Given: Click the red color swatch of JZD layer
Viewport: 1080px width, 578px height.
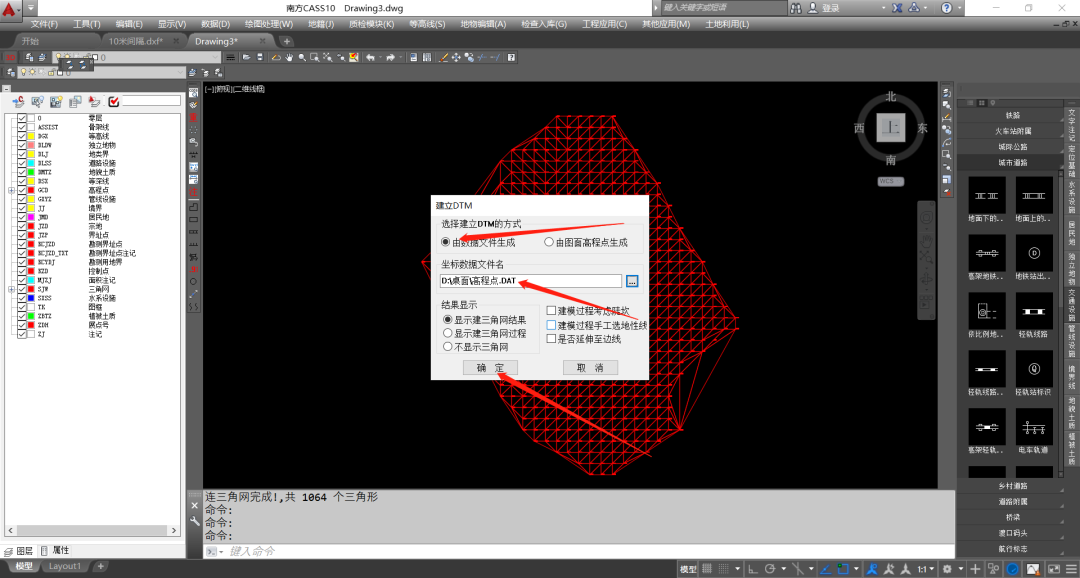Looking at the screenshot, I should click(32, 226).
